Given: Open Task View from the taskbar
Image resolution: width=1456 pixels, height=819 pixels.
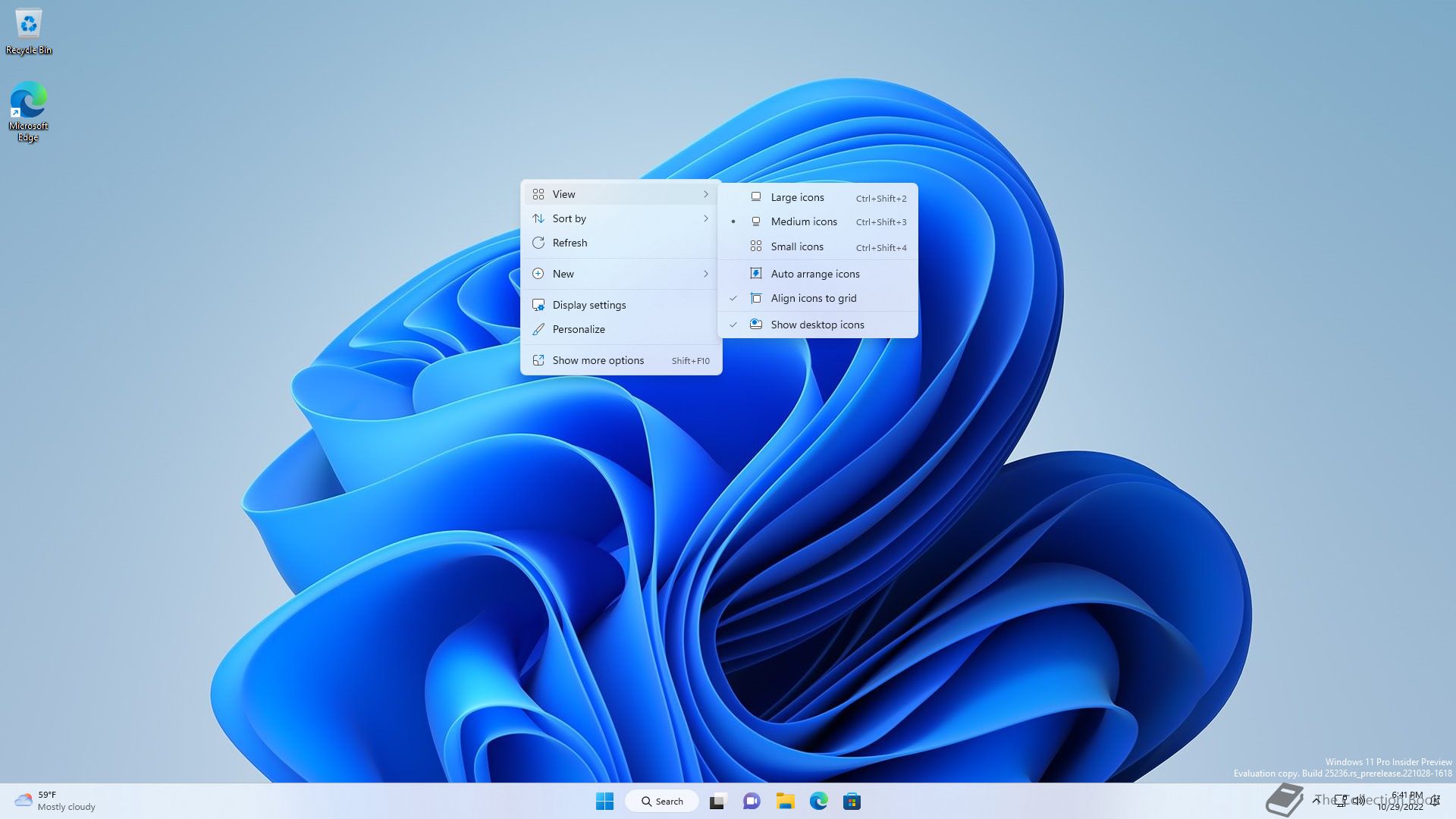Looking at the screenshot, I should click(x=717, y=801).
